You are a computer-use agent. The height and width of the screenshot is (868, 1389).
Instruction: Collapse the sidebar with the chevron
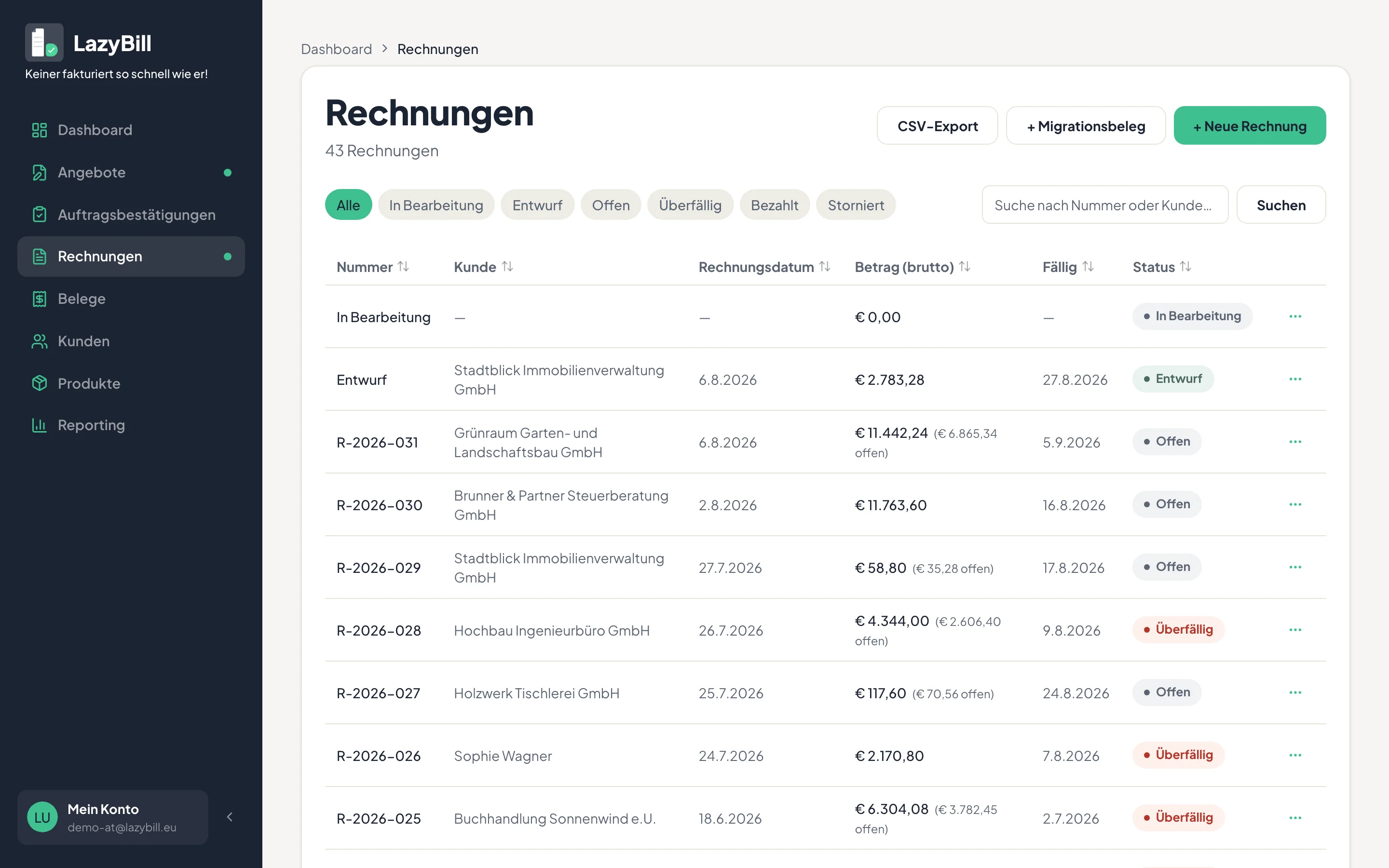[x=230, y=817]
